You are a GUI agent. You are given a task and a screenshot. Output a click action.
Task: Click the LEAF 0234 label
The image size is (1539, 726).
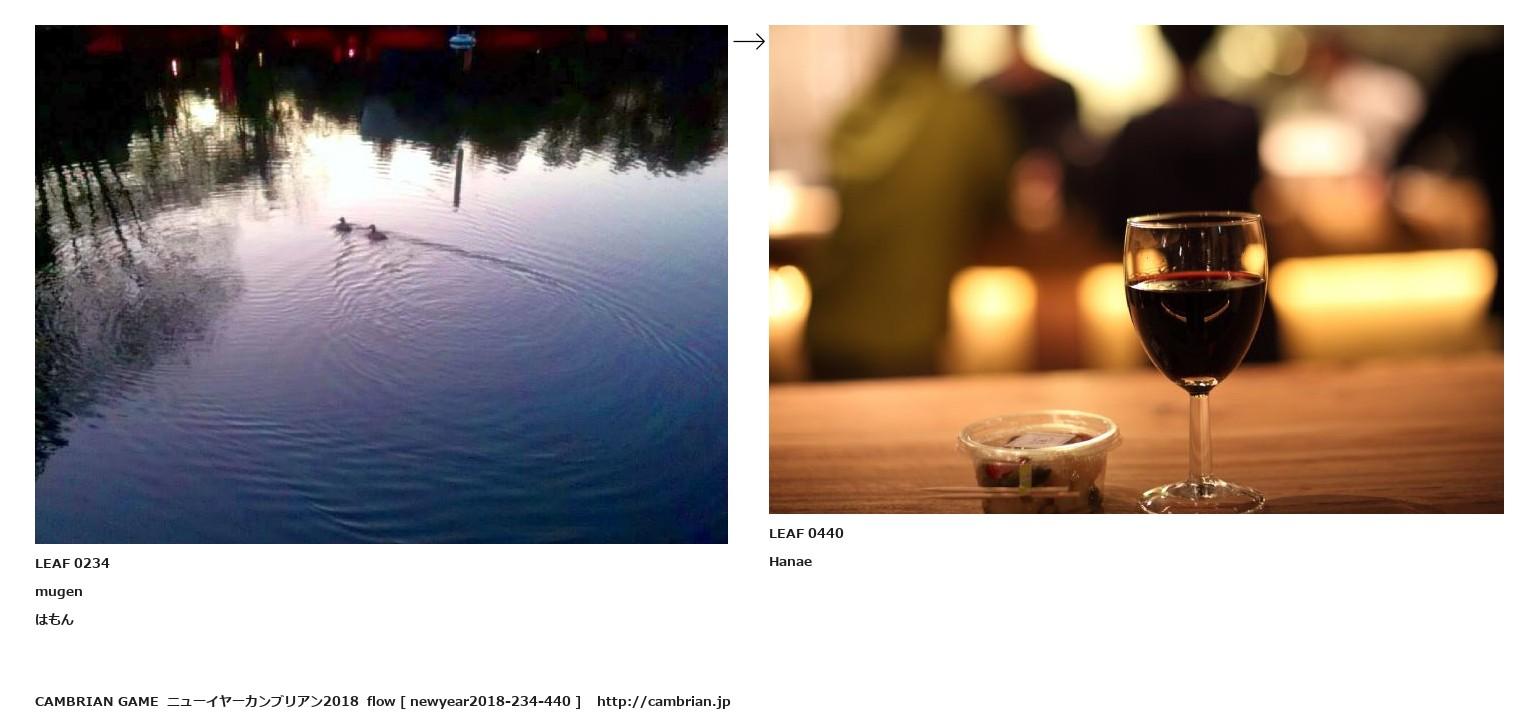[72, 563]
